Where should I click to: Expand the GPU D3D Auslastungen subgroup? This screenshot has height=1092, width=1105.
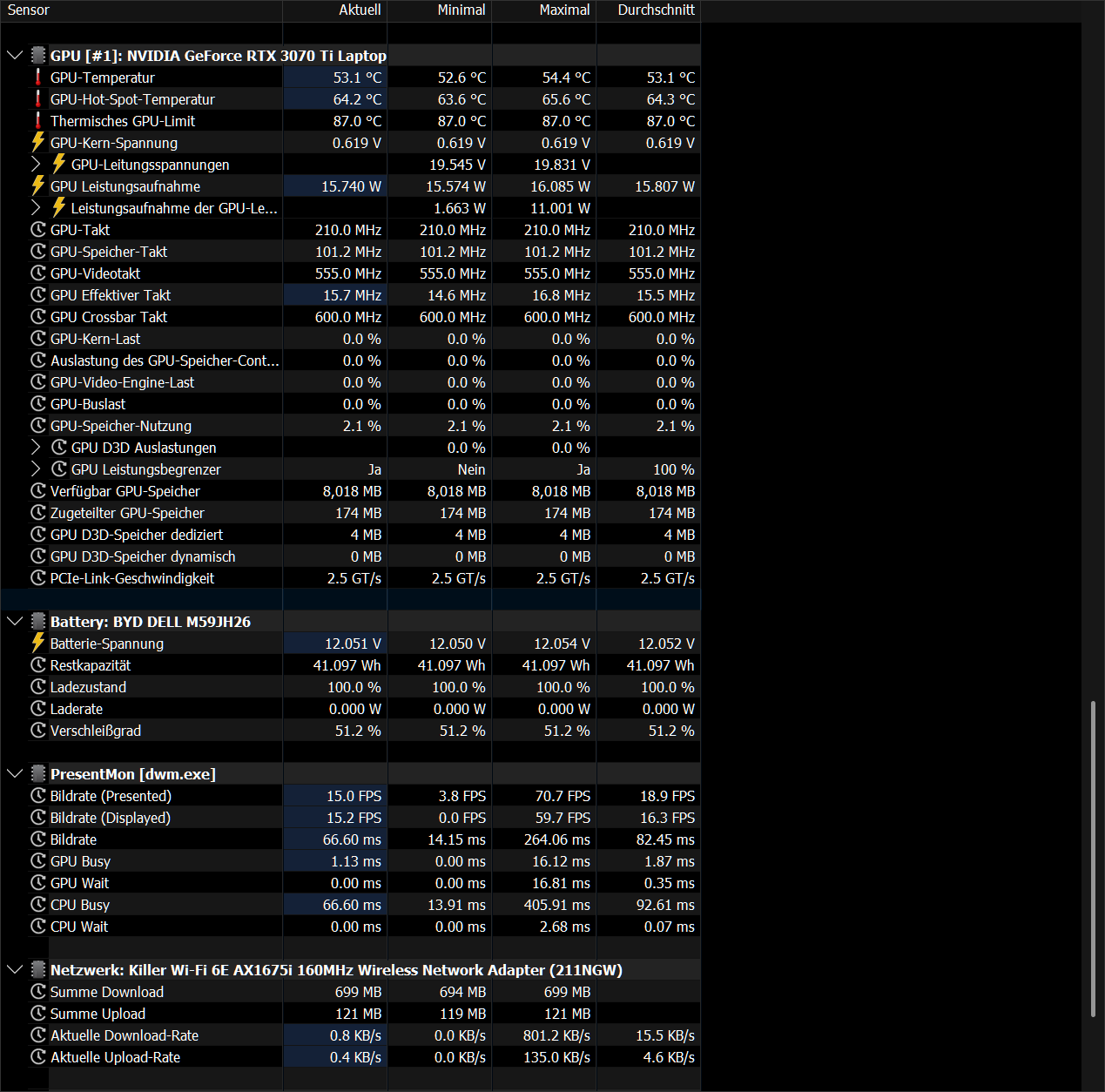pyautogui.click(x=36, y=448)
